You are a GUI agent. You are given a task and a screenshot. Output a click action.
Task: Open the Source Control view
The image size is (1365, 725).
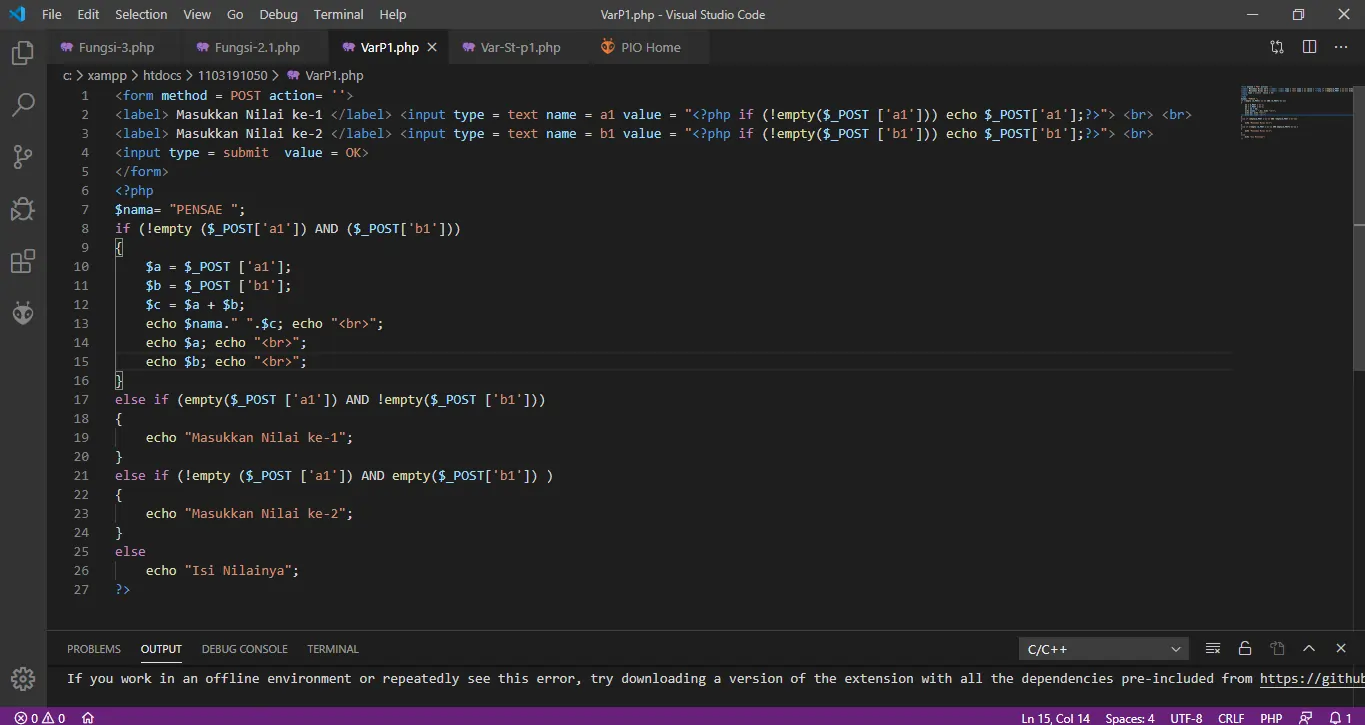pos(22,157)
